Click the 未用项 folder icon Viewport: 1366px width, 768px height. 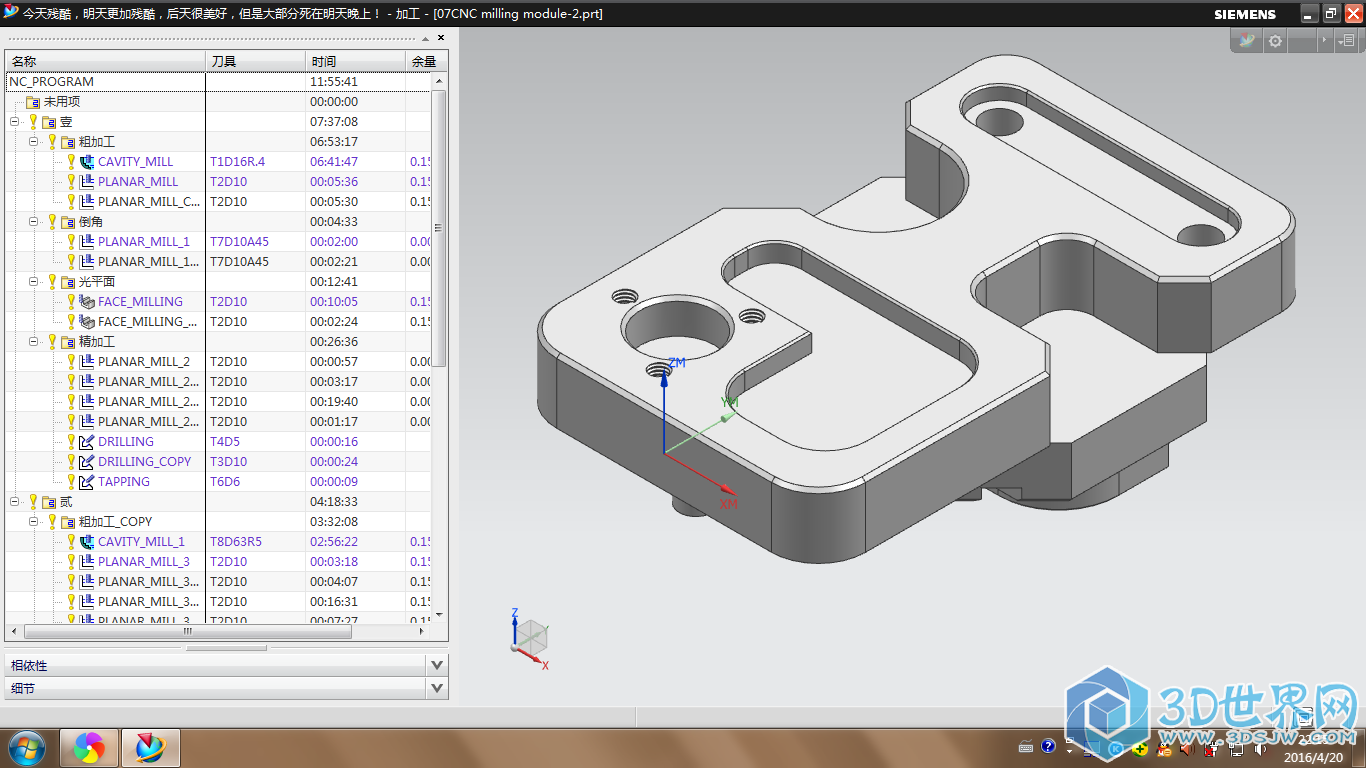point(33,101)
